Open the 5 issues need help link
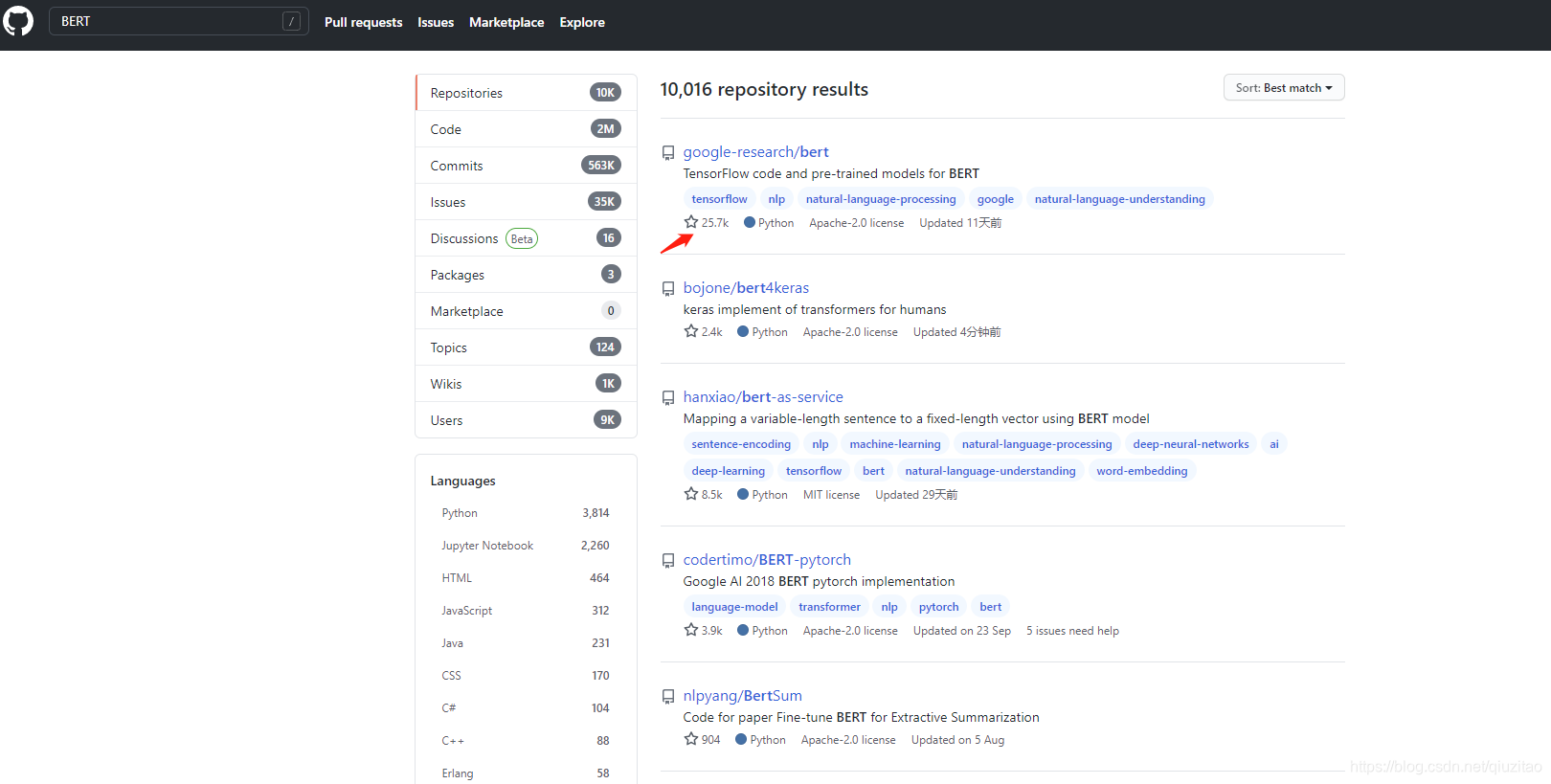1551x784 pixels. [x=1072, y=631]
